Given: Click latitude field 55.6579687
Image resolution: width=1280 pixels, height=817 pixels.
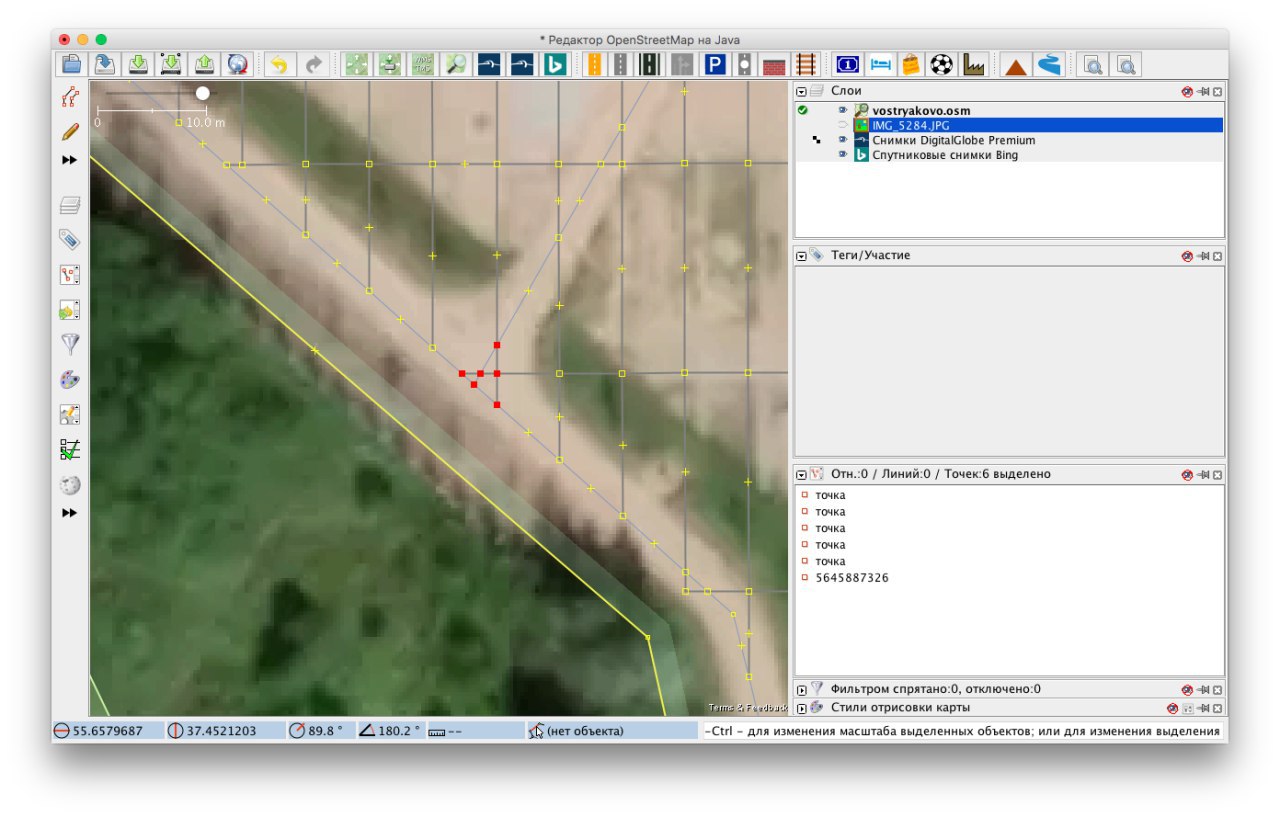Looking at the screenshot, I should pos(107,731).
